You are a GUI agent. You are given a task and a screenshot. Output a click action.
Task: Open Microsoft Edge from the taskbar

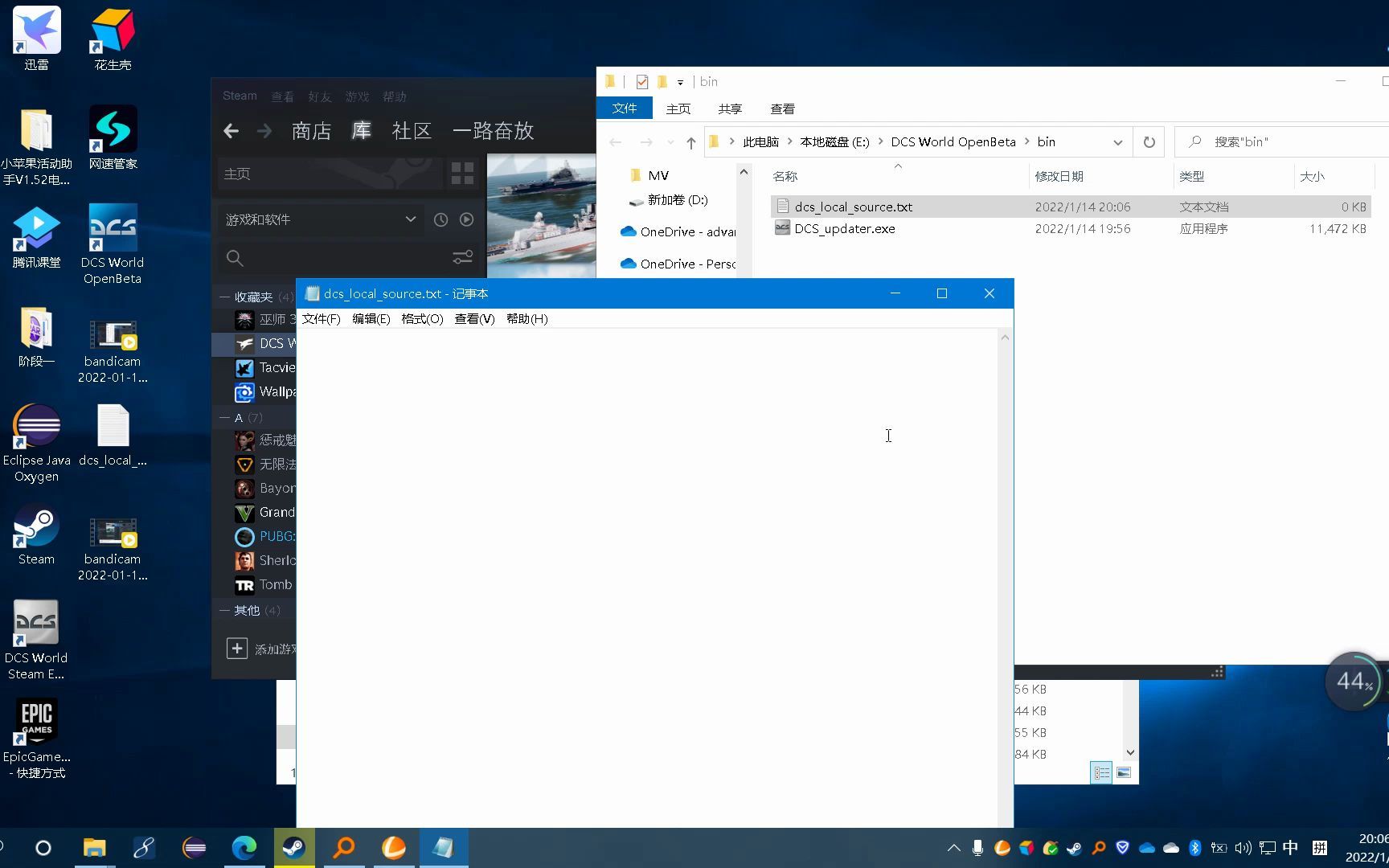[x=244, y=848]
